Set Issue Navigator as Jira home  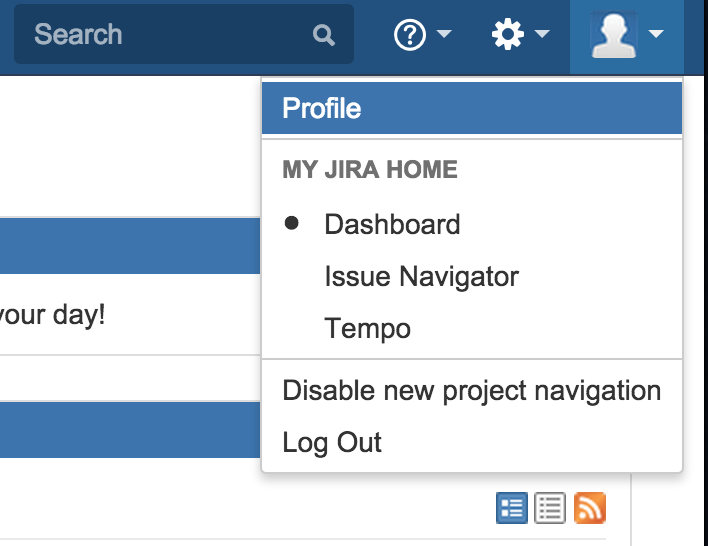[x=421, y=276]
